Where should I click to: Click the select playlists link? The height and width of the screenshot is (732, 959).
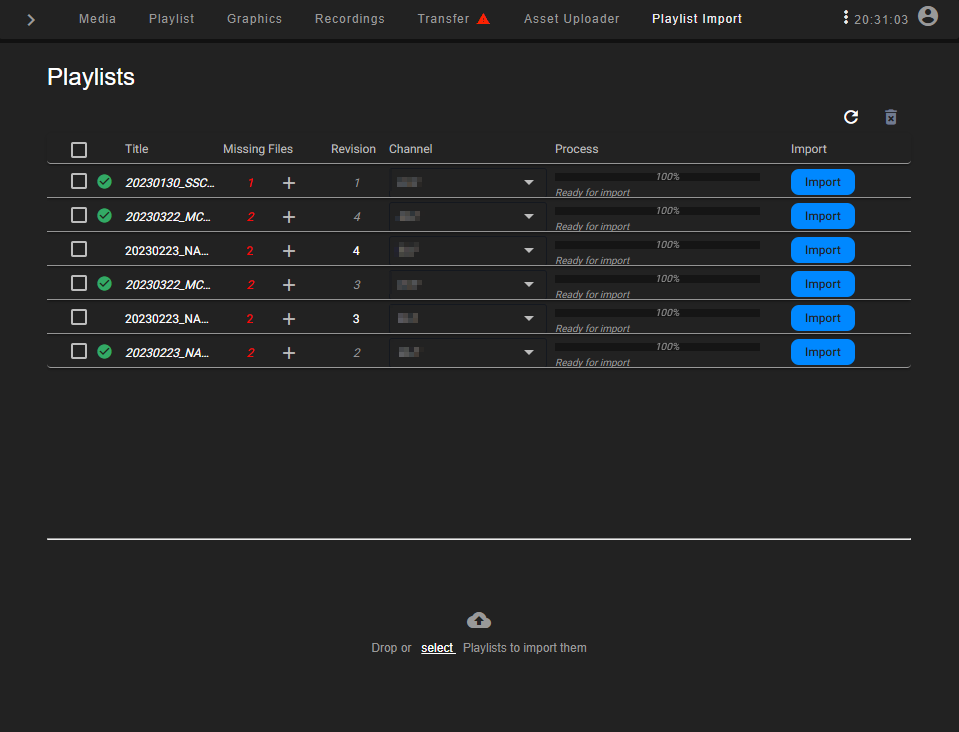437,648
